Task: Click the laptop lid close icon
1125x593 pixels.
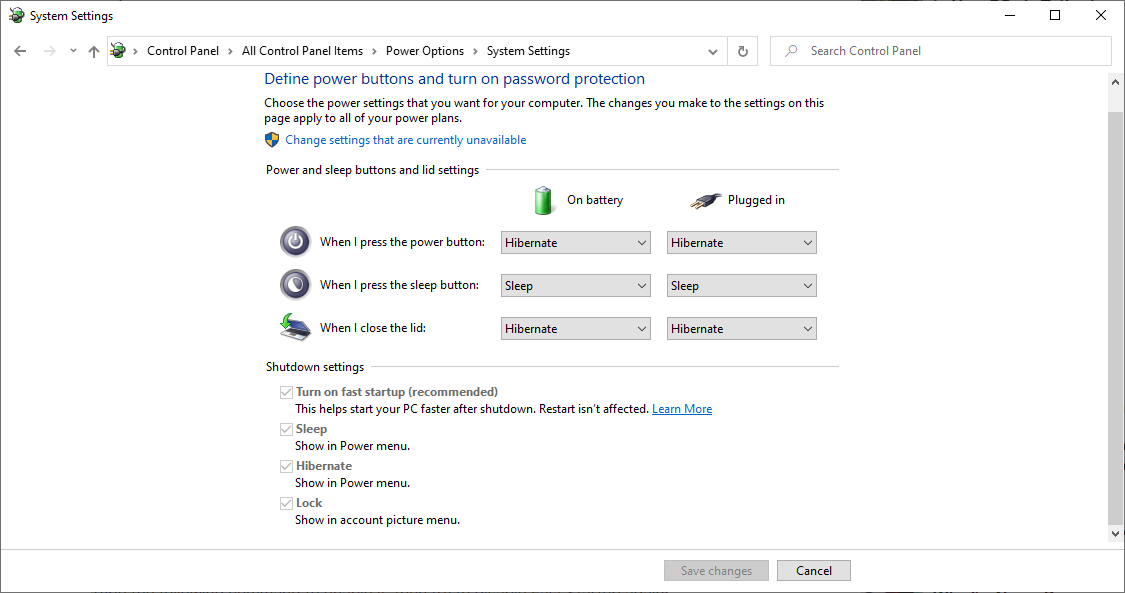Action: [x=295, y=327]
